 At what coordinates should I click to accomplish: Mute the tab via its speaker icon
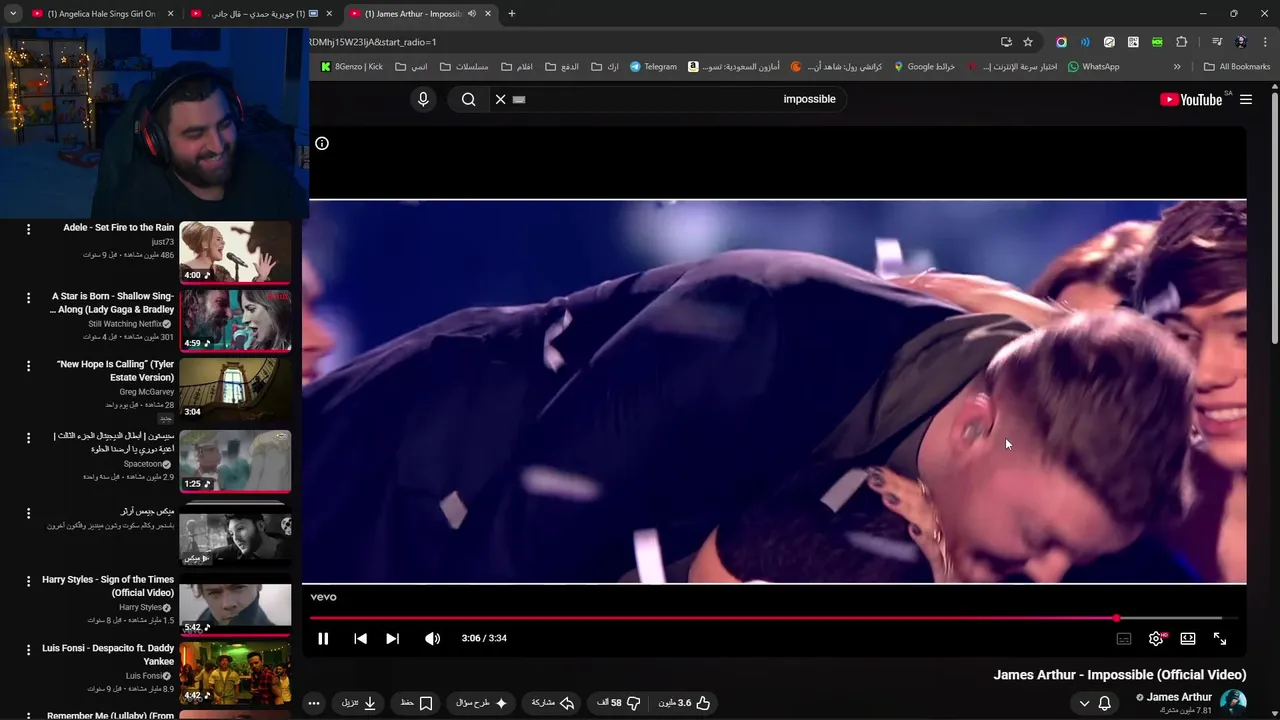[x=472, y=14]
